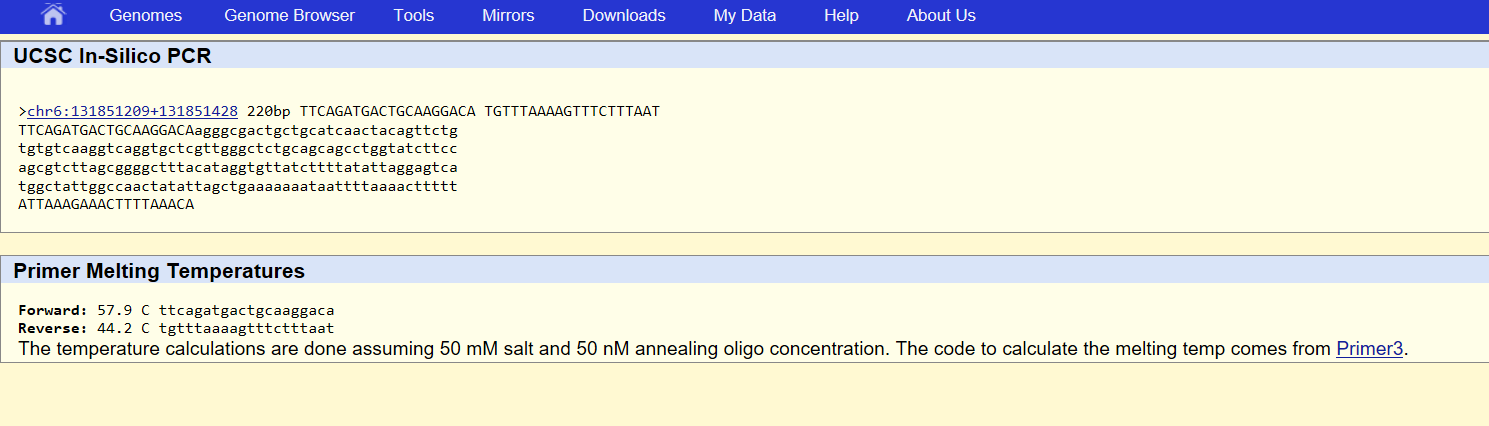
Task: Click the last sequence line ATTAAAGAAACTTTTAAACA
Action: pos(106,205)
